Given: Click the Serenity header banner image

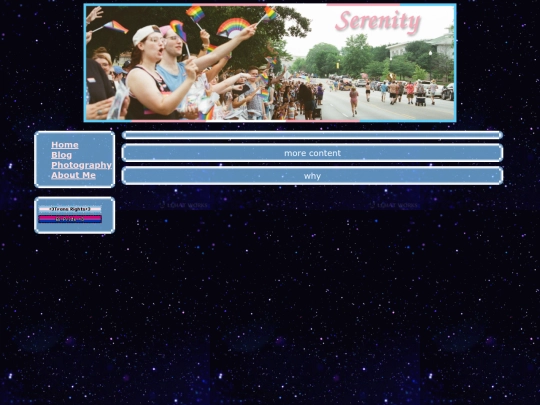Looking at the screenshot, I should pos(270,63).
